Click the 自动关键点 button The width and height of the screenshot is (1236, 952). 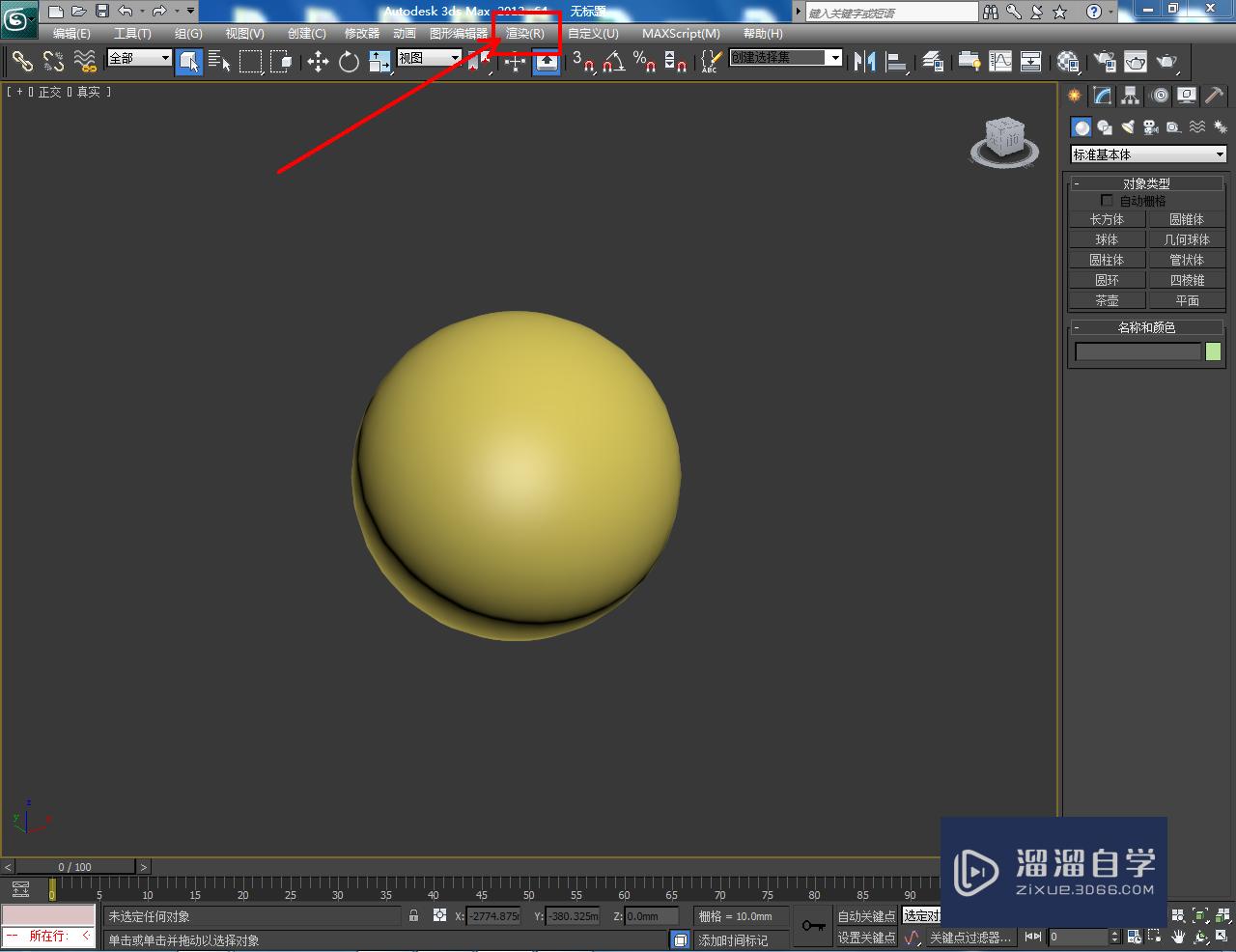pos(866,916)
